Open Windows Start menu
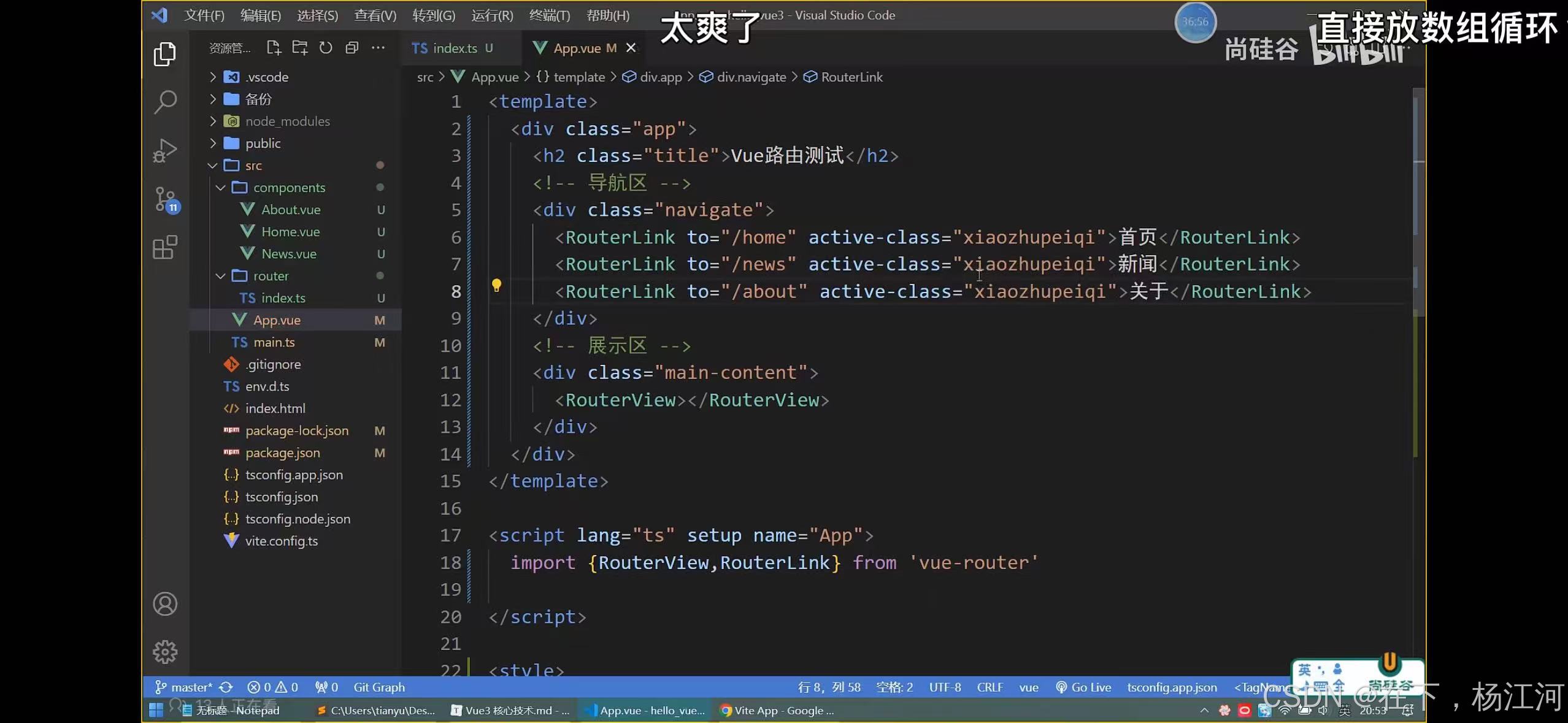 156,710
